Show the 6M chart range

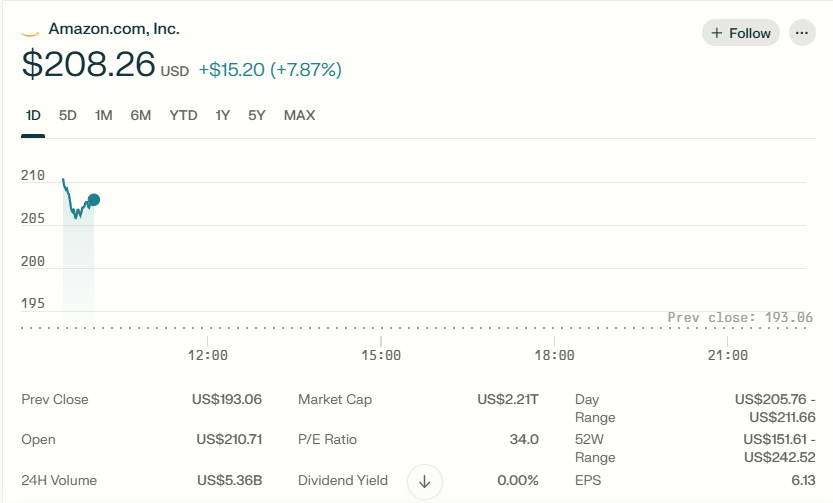coord(141,115)
